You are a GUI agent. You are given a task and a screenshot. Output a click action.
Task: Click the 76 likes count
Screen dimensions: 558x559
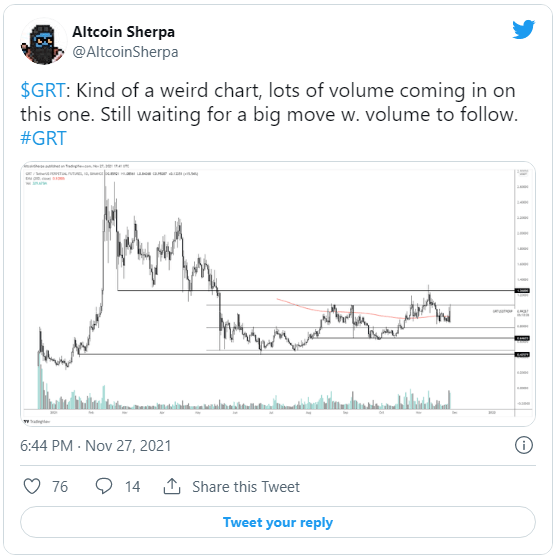click(60, 487)
